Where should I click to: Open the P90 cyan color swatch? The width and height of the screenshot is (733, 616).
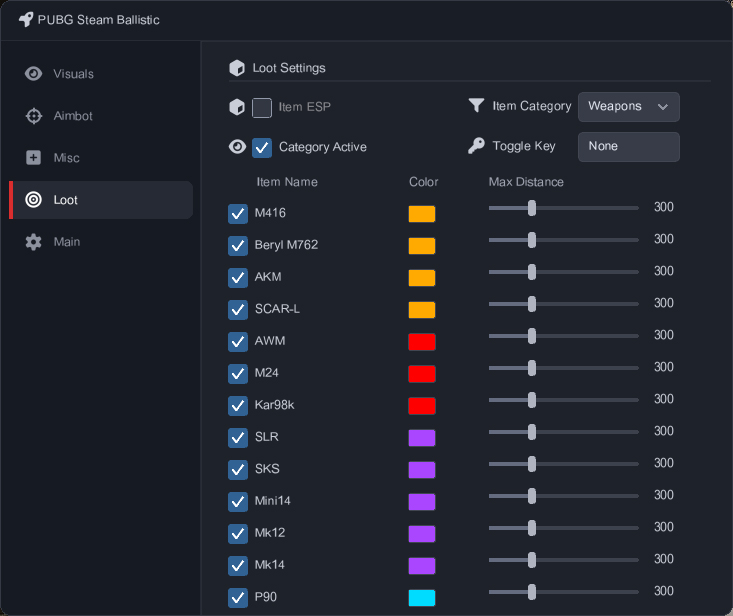coord(422,598)
